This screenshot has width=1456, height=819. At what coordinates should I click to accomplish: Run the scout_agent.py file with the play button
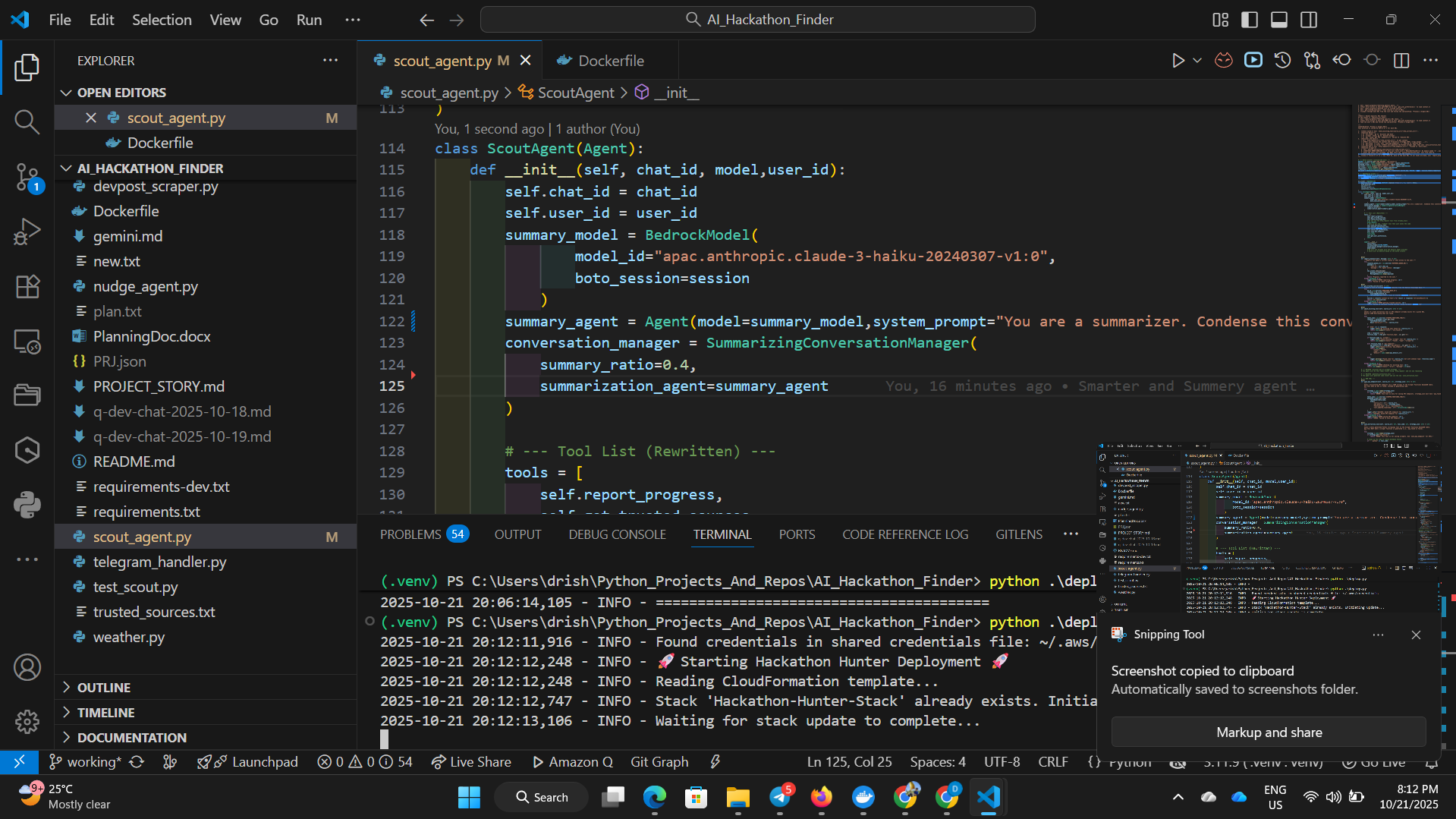coord(1178,60)
